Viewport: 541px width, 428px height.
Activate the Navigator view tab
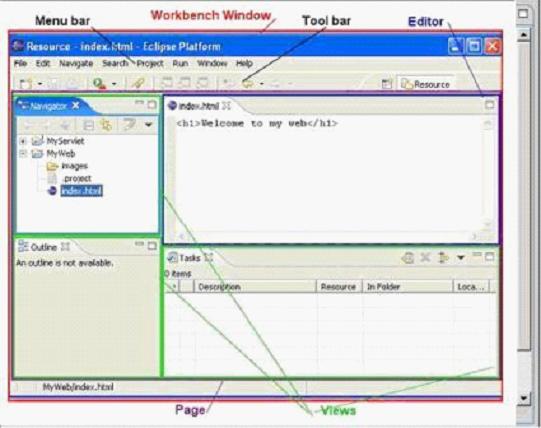pyautogui.click(x=48, y=106)
